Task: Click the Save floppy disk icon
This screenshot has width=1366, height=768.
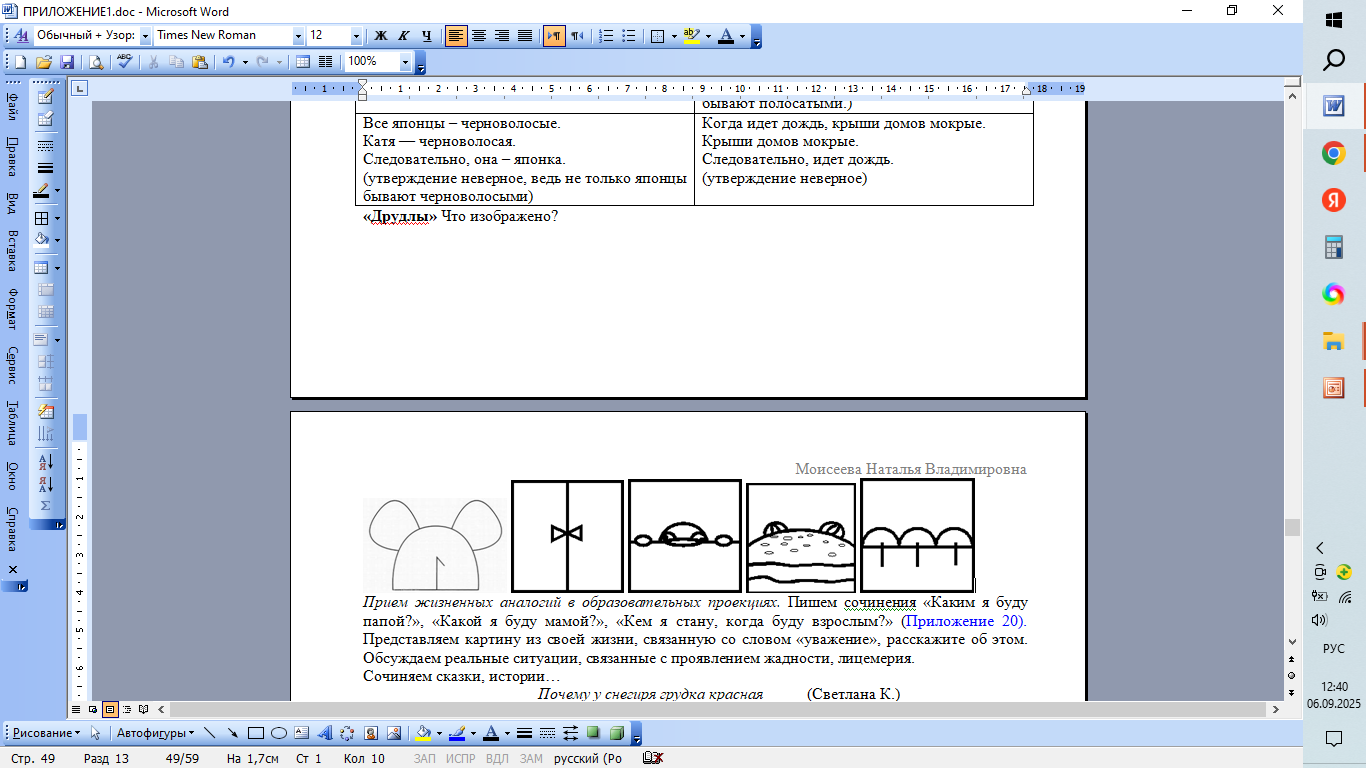Action: [67, 62]
